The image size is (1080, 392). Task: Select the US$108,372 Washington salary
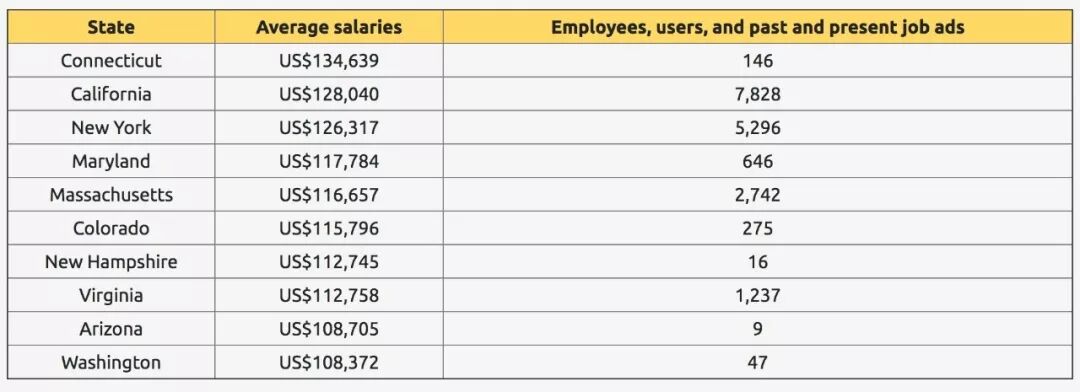(x=329, y=362)
